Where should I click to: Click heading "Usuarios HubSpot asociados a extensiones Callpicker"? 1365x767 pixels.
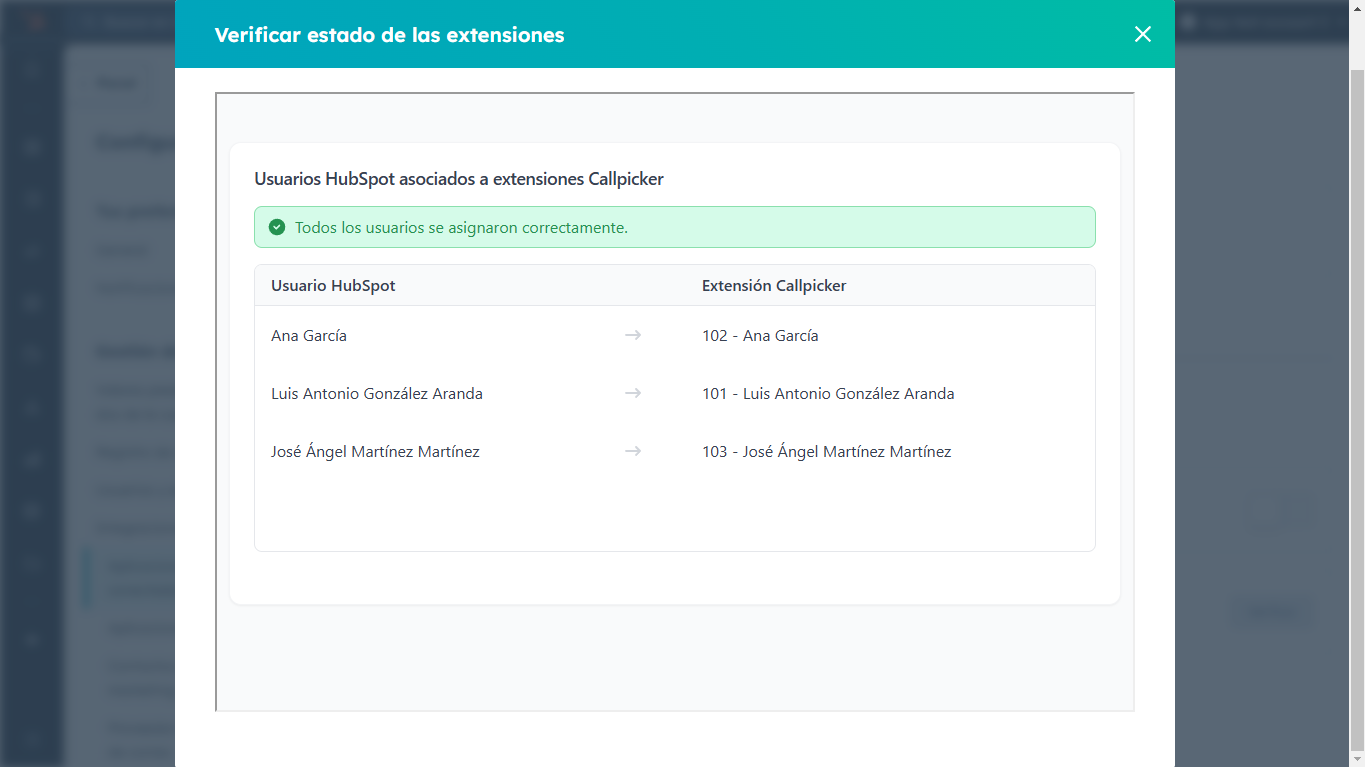tap(459, 179)
